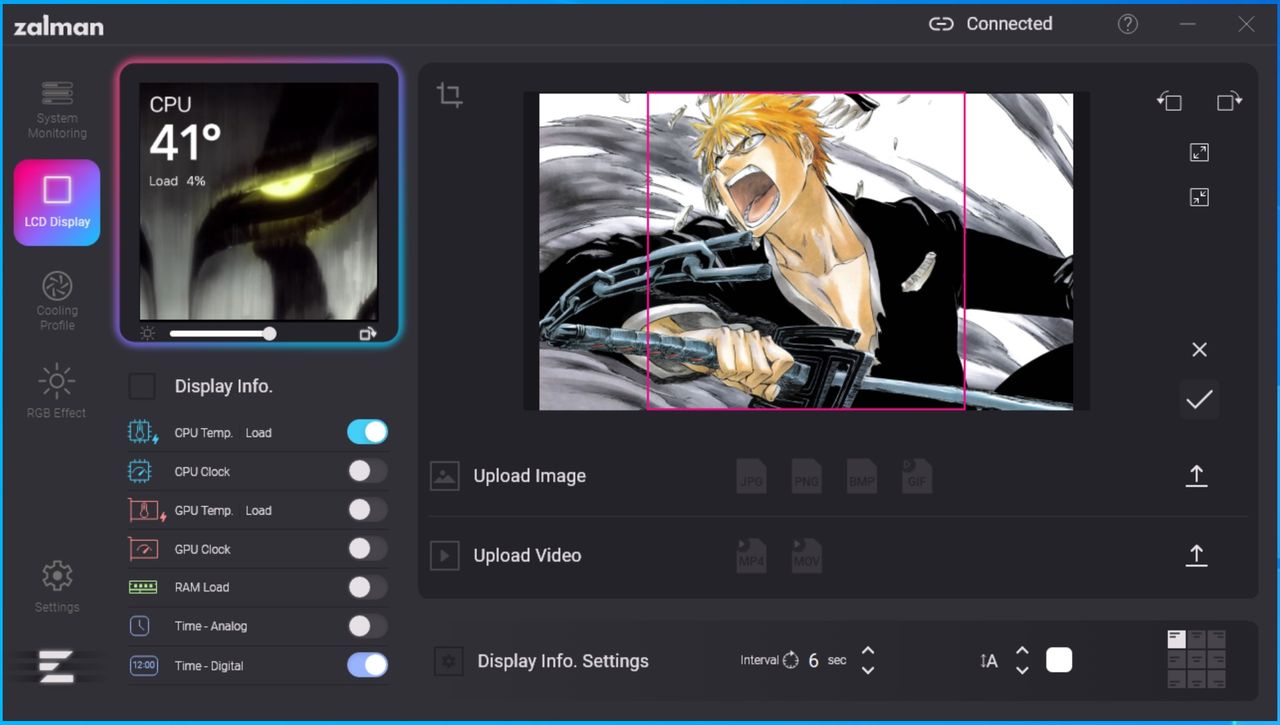The width and height of the screenshot is (1280, 725).
Task: Click the font size A icon
Action: [x=988, y=661]
